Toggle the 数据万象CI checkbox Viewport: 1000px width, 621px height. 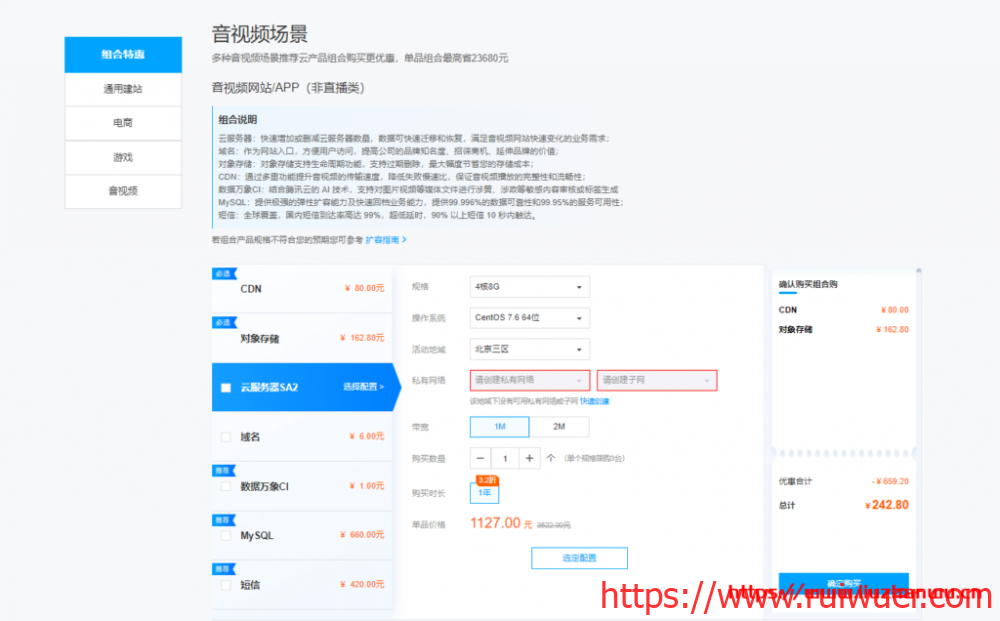coord(226,486)
